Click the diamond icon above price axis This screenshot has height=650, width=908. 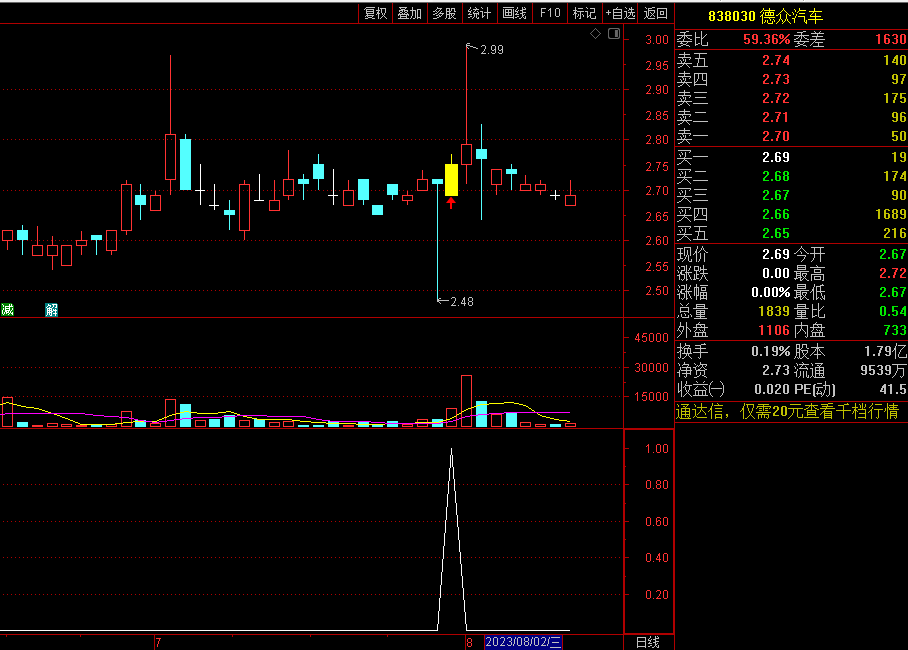pyautogui.click(x=595, y=34)
